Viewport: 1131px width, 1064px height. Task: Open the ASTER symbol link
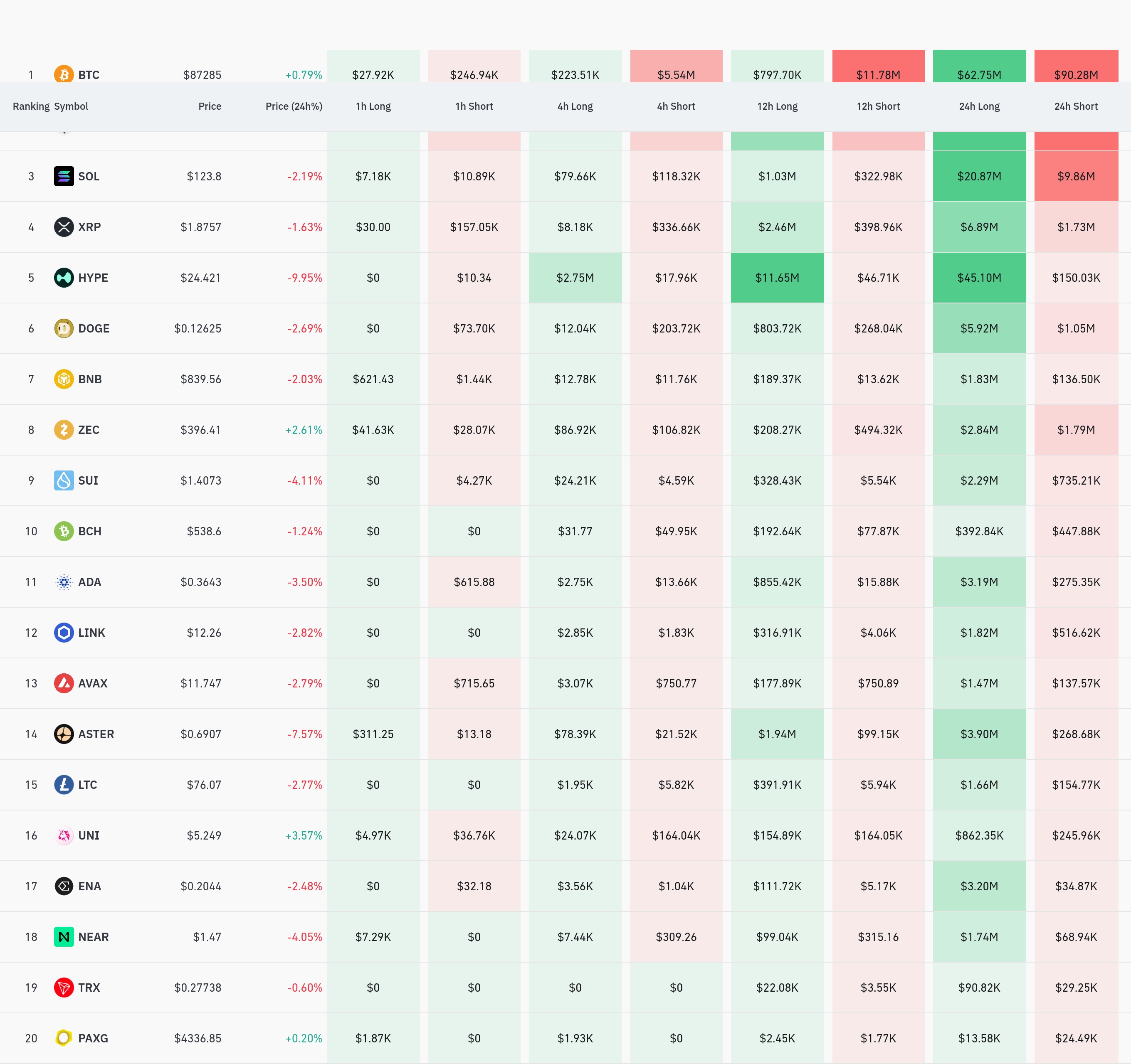point(96,734)
